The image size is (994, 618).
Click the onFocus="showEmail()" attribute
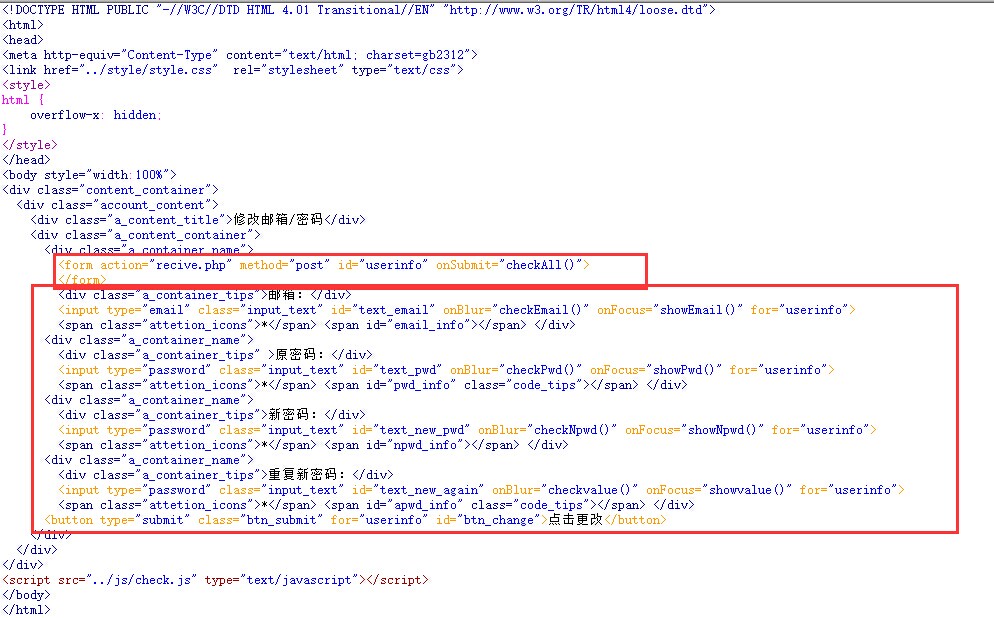pyautogui.click(x=669, y=310)
